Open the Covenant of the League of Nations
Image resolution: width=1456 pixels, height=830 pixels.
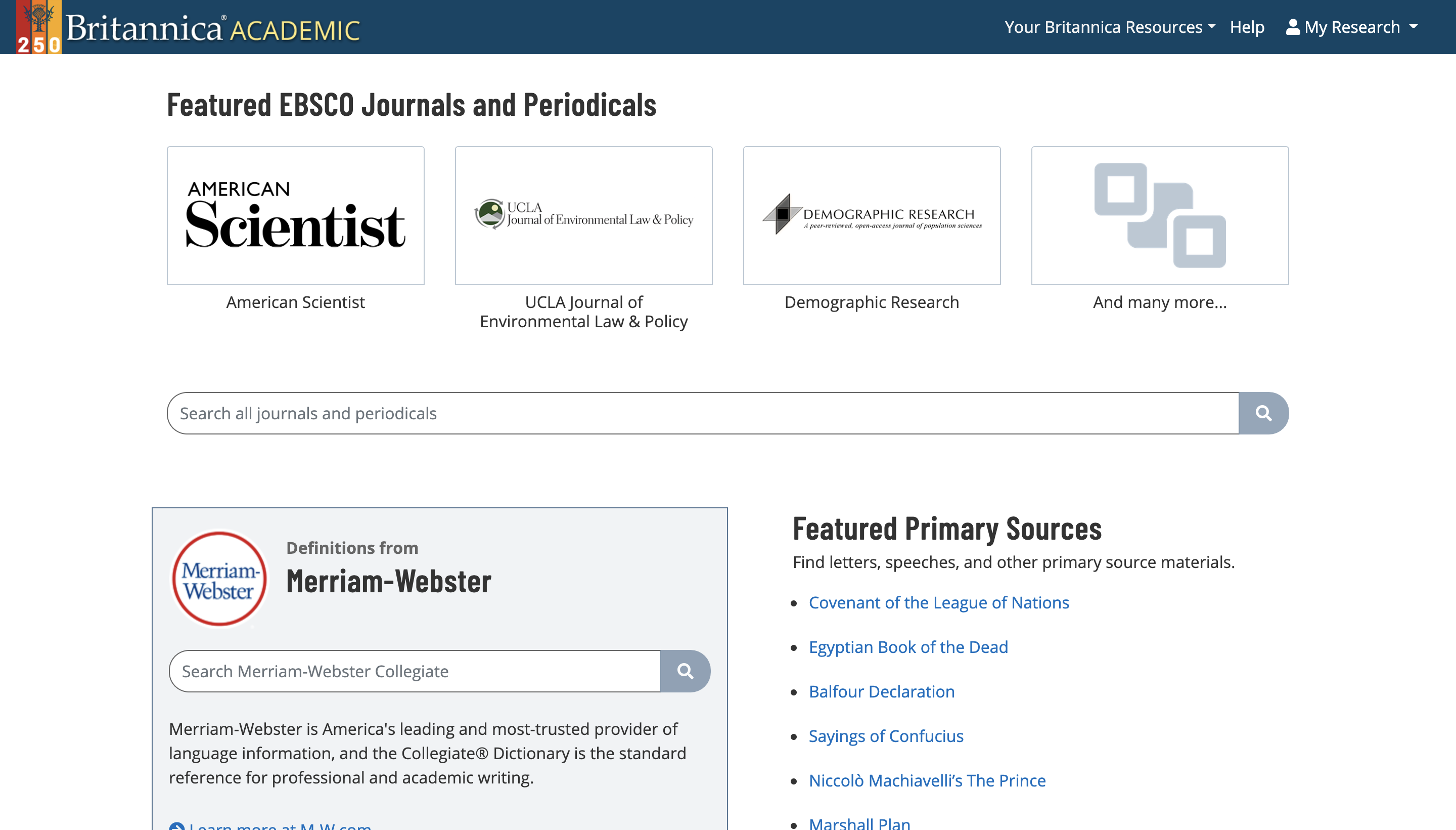(939, 602)
